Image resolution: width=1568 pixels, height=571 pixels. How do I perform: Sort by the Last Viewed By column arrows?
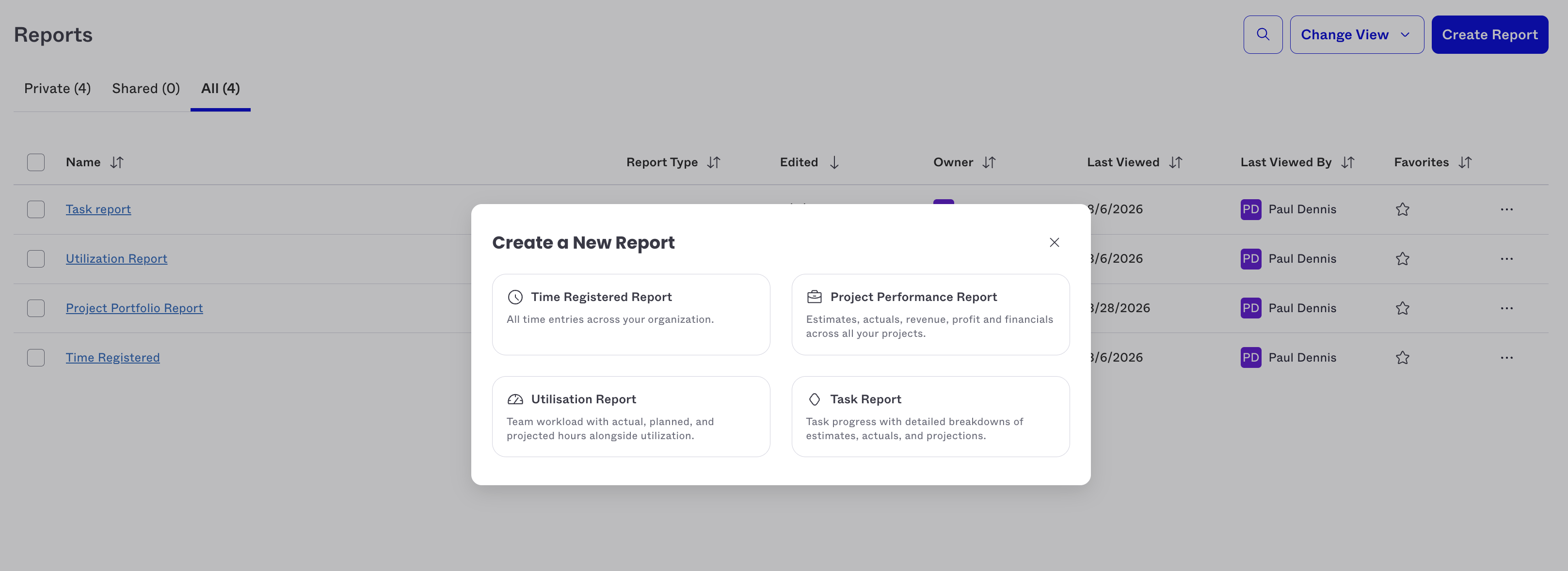point(1348,162)
